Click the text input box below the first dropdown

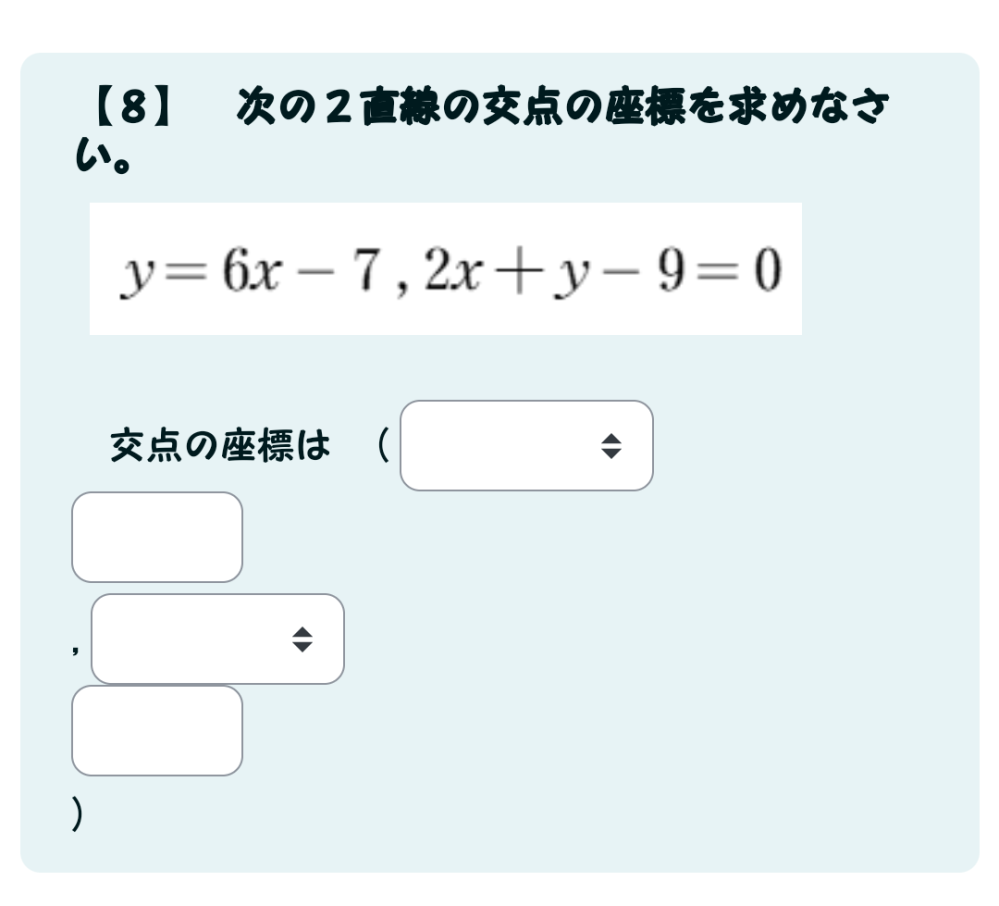(157, 537)
